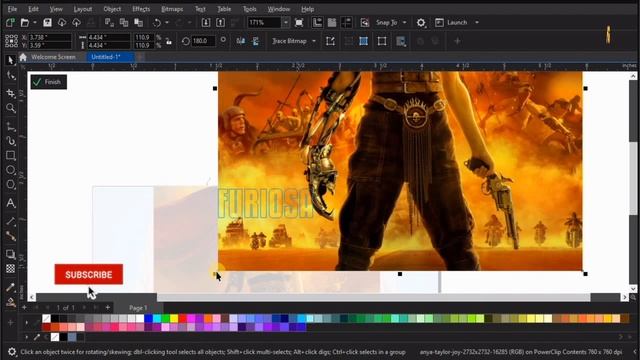The image size is (640, 360).
Task: Select the Crop tool
Action: pyautogui.click(x=11, y=93)
